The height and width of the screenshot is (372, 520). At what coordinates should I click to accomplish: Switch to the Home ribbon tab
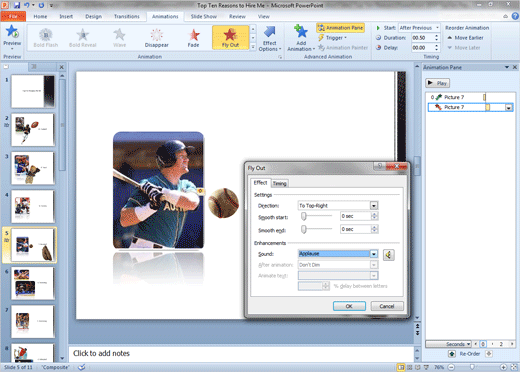coord(40,16)
